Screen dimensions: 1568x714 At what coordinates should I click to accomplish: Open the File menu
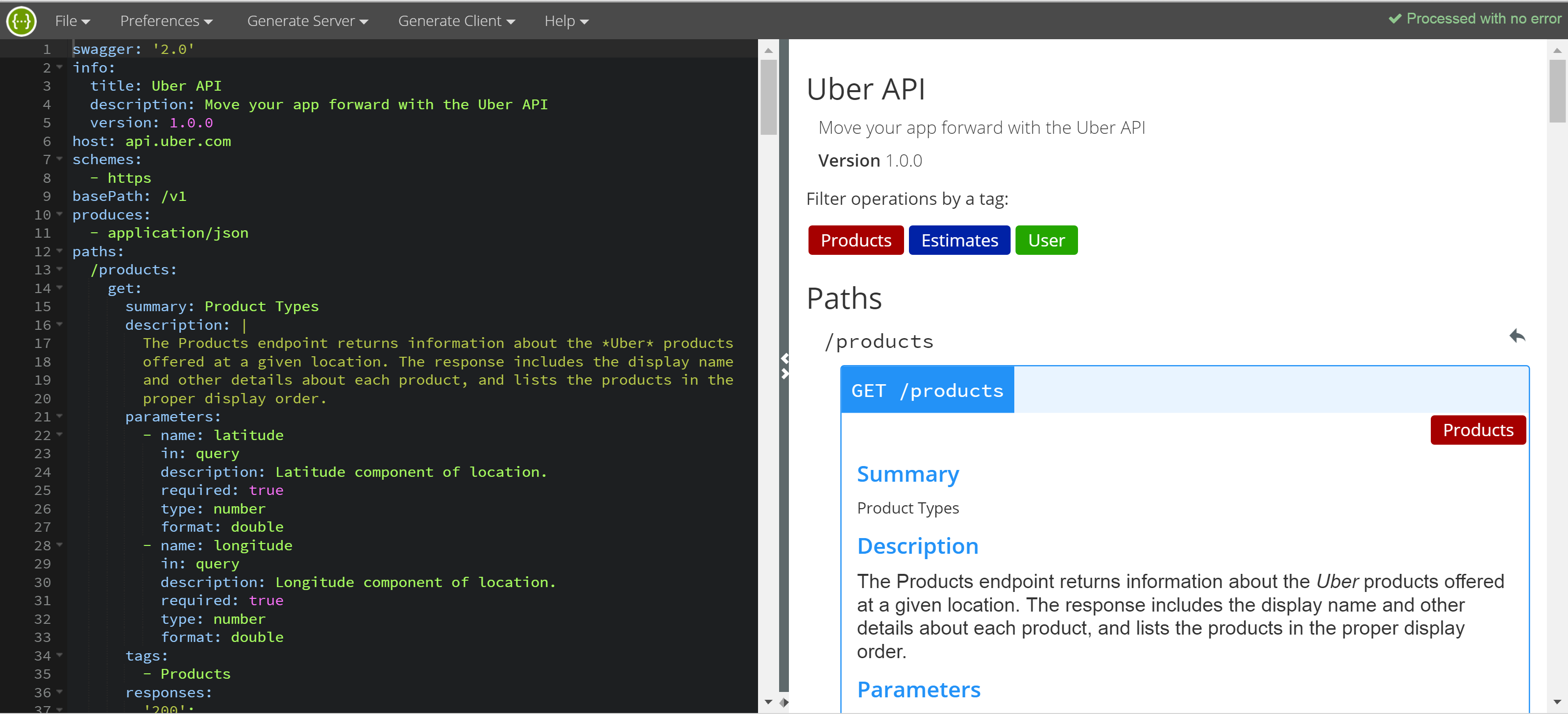click(x=74, y=21)
